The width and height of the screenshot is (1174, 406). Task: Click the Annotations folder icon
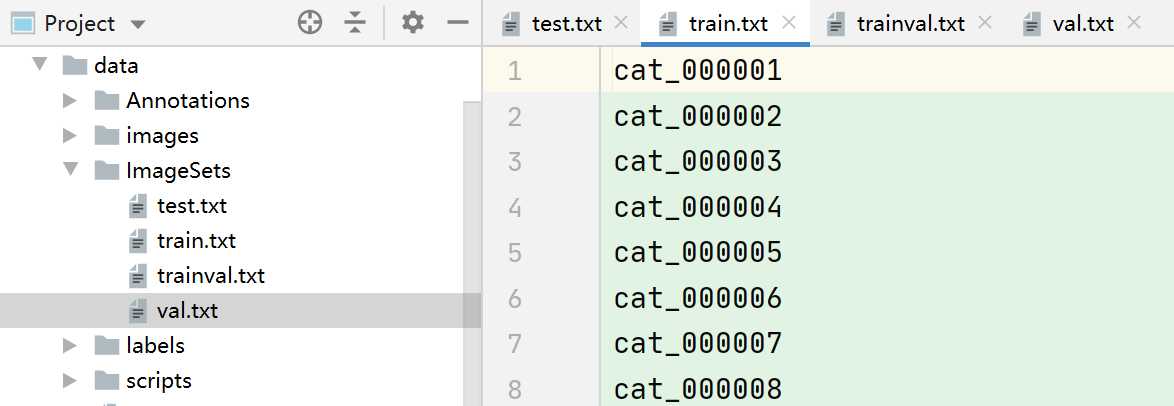tap(107, 100)
